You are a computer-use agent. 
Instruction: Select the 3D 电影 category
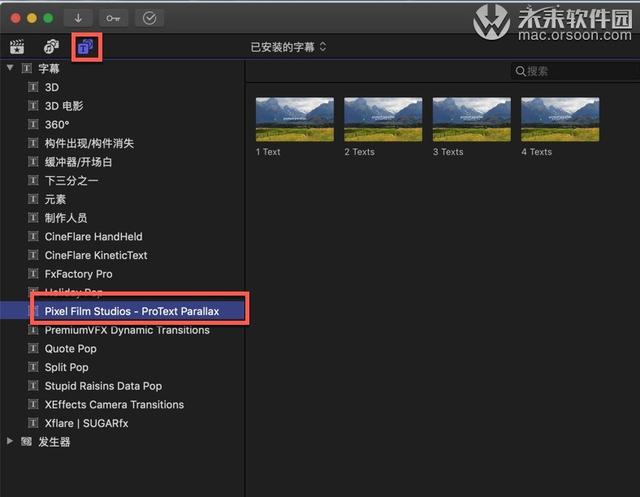pos(64,106)
